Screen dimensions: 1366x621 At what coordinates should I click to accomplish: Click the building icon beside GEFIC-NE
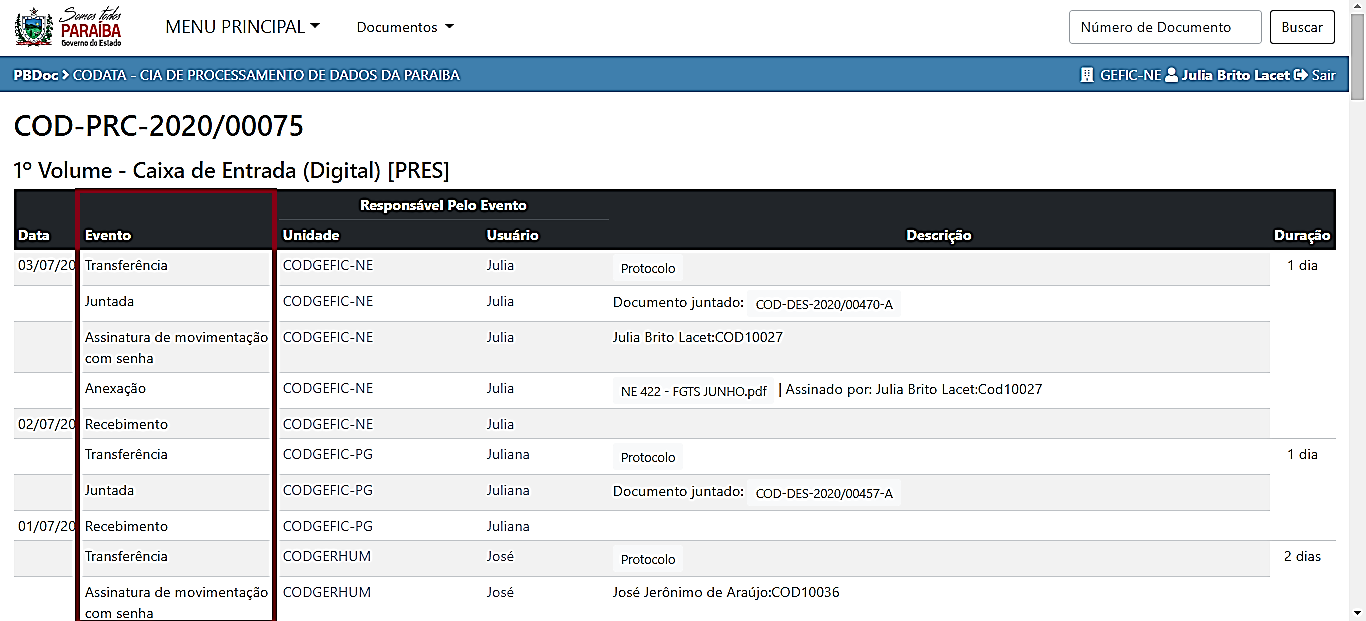pos(1087,75)
